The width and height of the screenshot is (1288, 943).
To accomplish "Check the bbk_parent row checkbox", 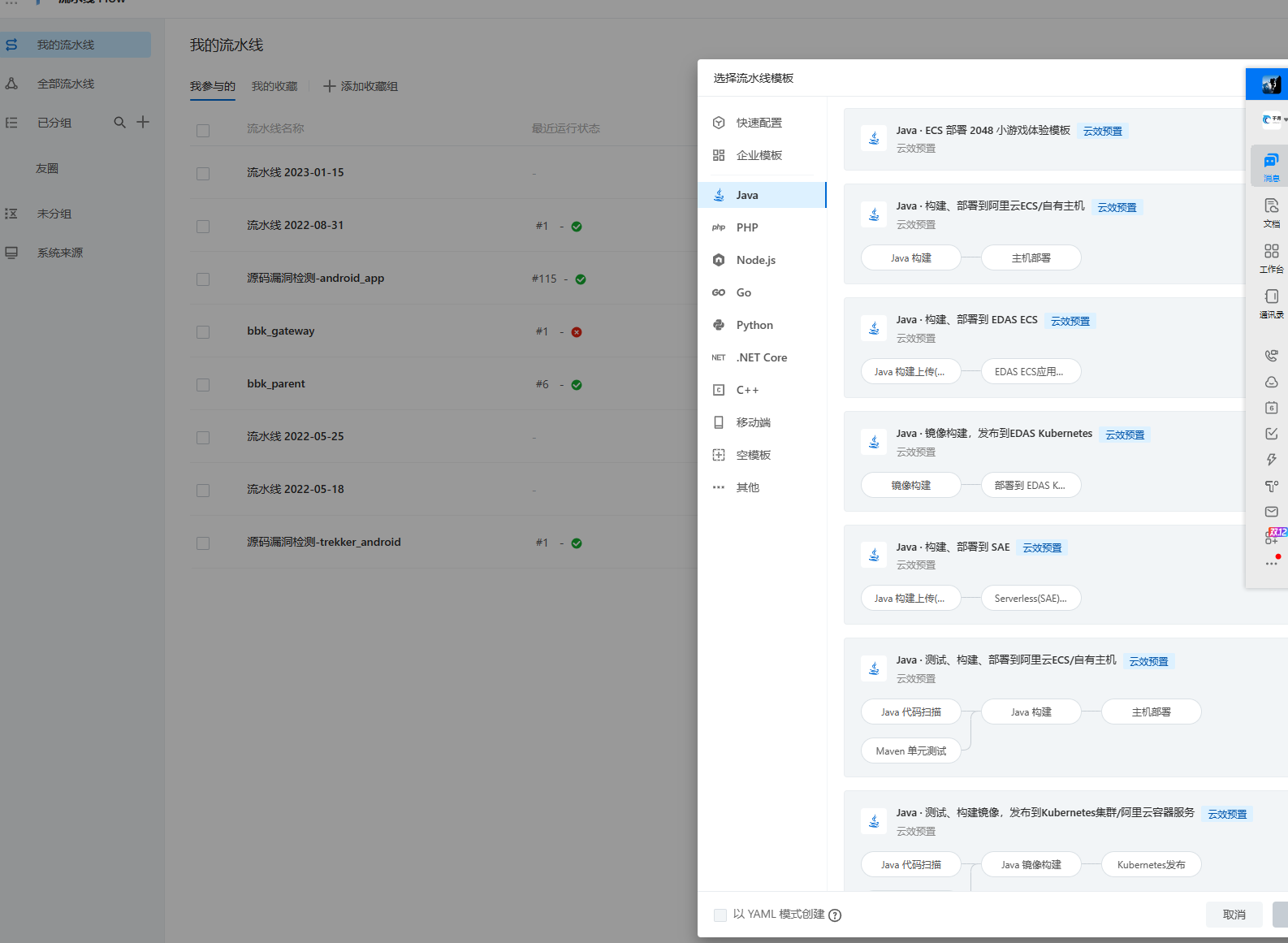I will click(x=203, y=385).
